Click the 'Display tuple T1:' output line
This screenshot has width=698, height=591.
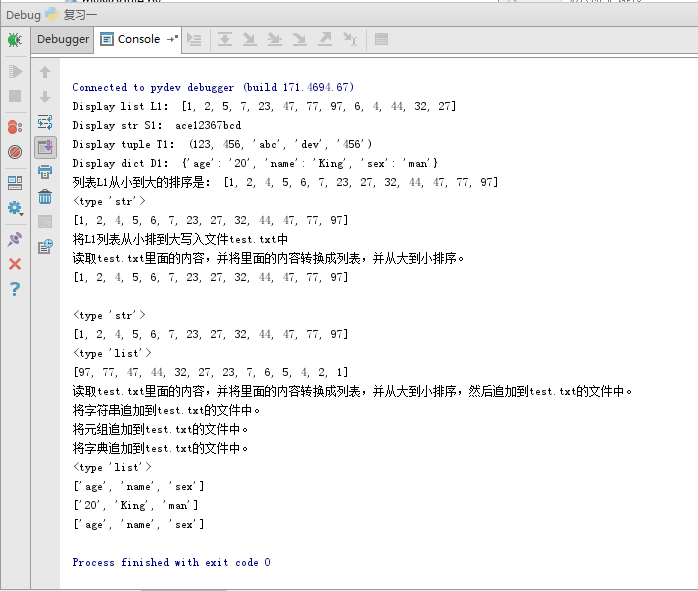click(222, 144)
